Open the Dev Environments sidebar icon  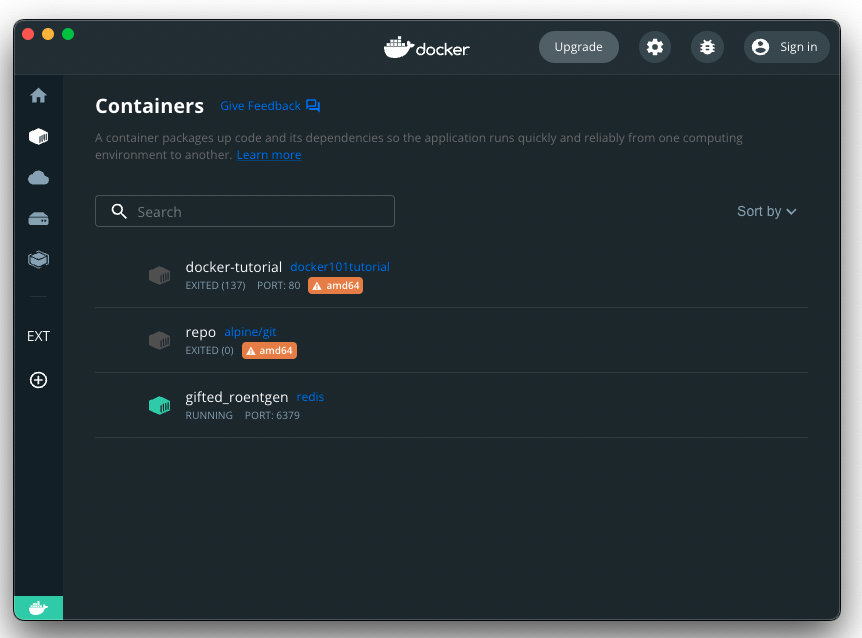(x=38, y=259)
